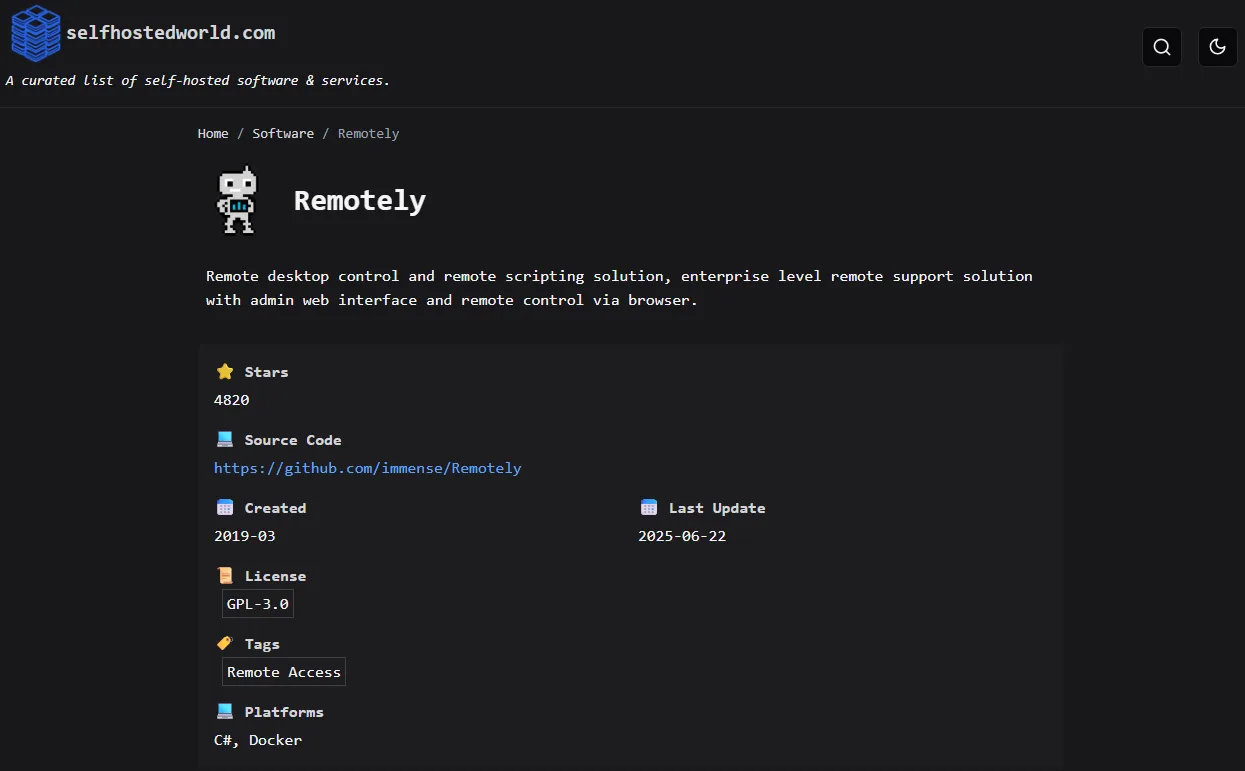Viewport: 1245px width, 771px height.
Task: Click the Remote desktop control description paragraph
Action: (x=619, y=288)
